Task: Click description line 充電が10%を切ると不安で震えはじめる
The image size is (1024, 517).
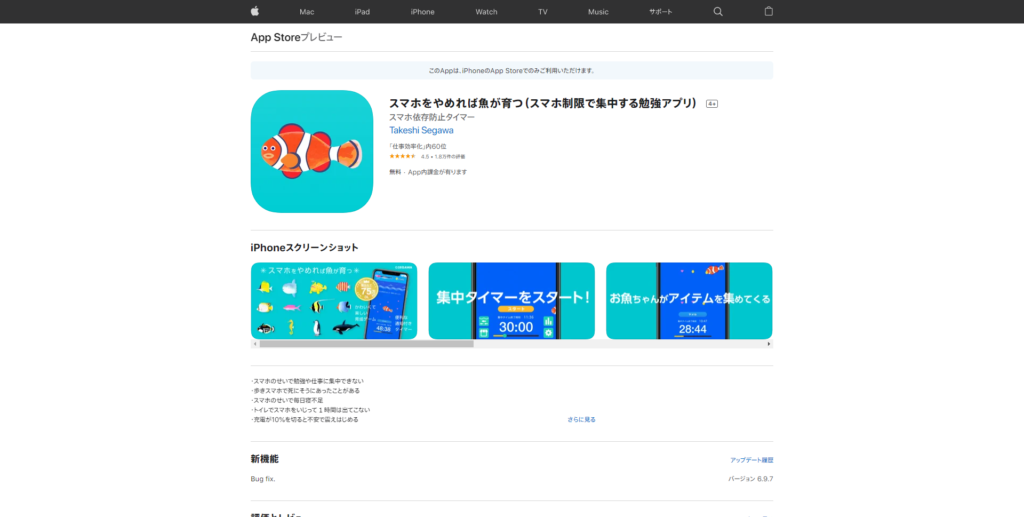Action: click(304, 420)
